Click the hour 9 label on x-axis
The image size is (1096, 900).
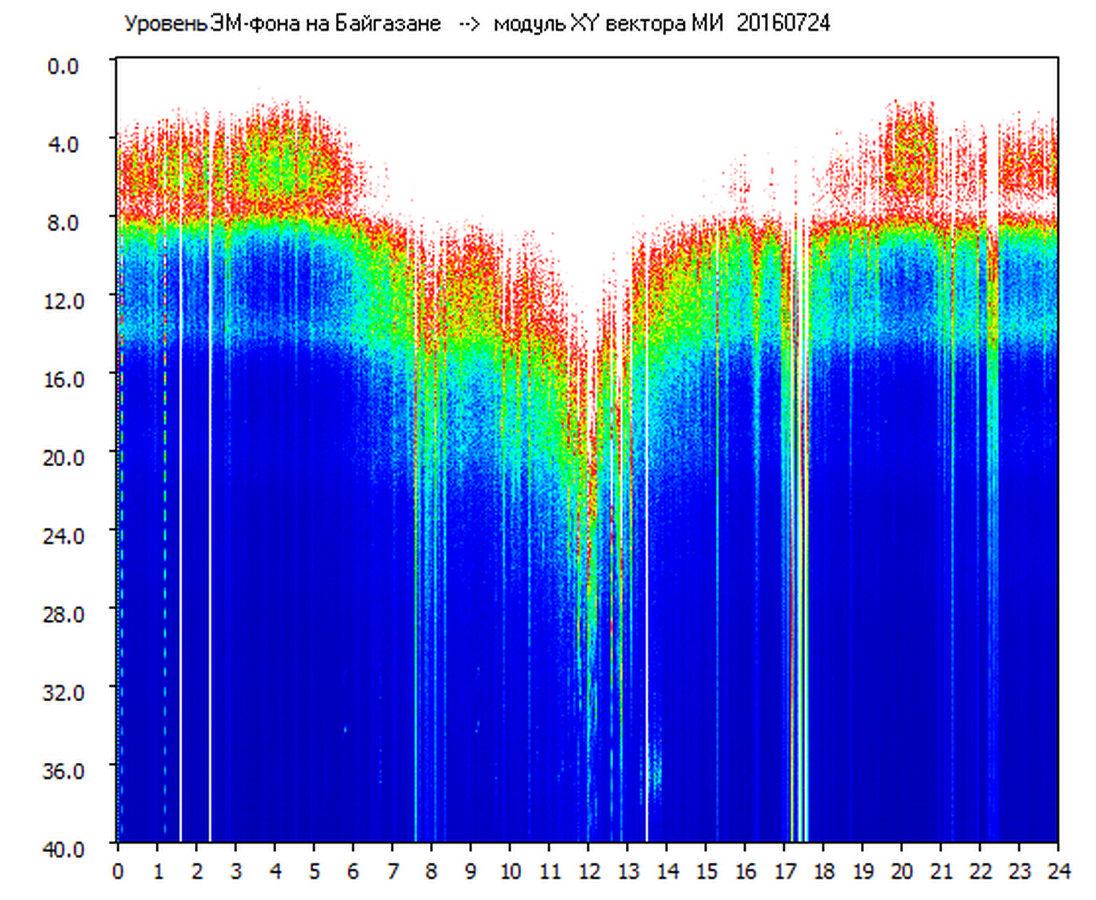[x=471, y=870]
